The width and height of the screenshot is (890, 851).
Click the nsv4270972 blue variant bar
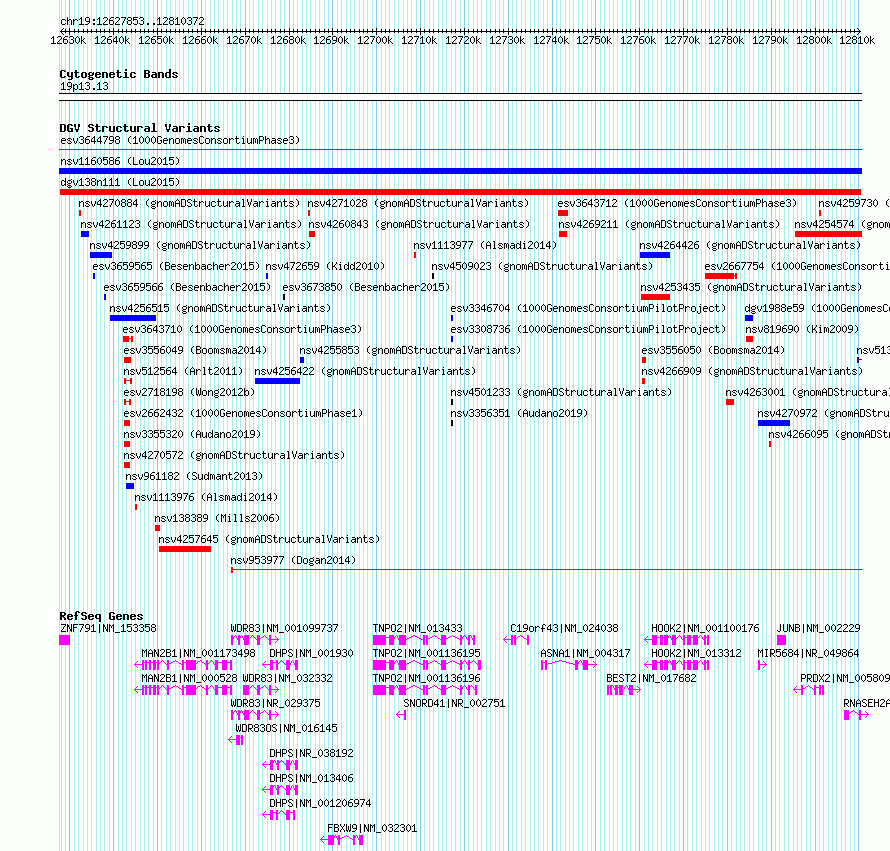tap(774, 423)
